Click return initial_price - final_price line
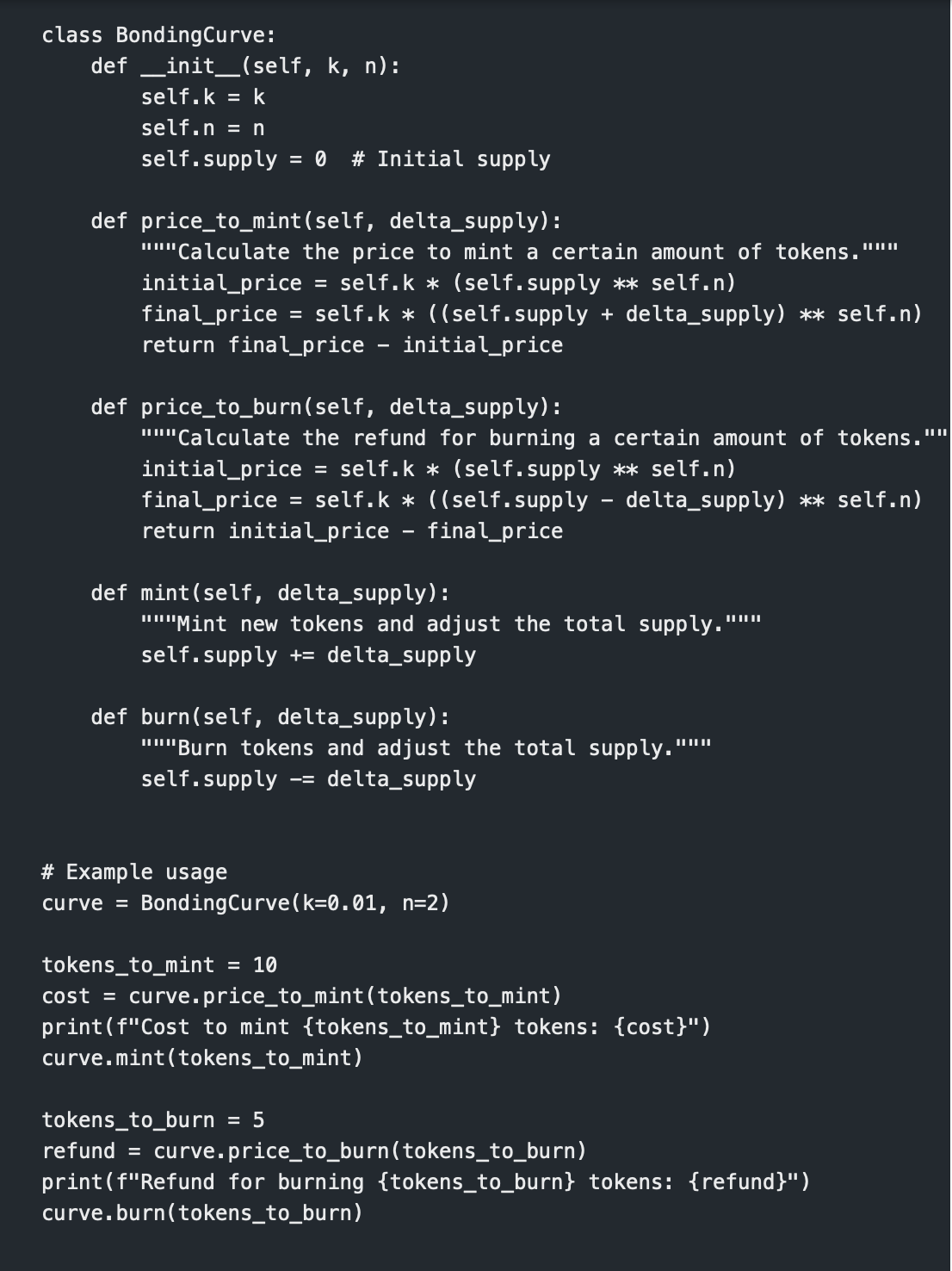 coord(352,531)
